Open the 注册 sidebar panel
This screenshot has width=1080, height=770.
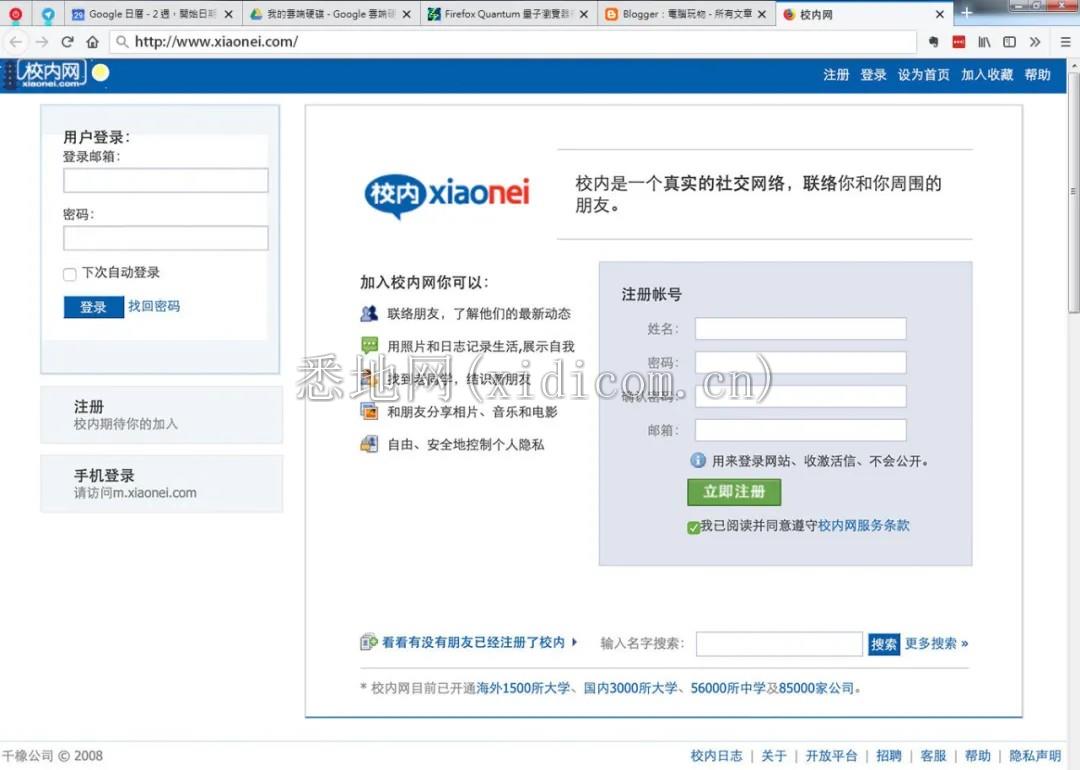click(x=161, y=415)
